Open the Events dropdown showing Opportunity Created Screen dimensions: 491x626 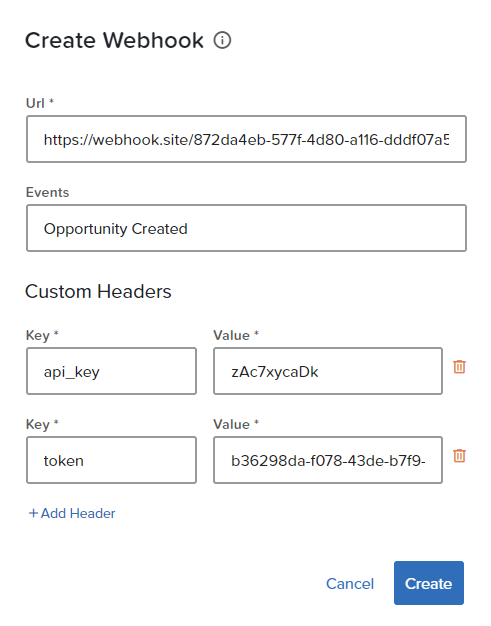[246, 228]
